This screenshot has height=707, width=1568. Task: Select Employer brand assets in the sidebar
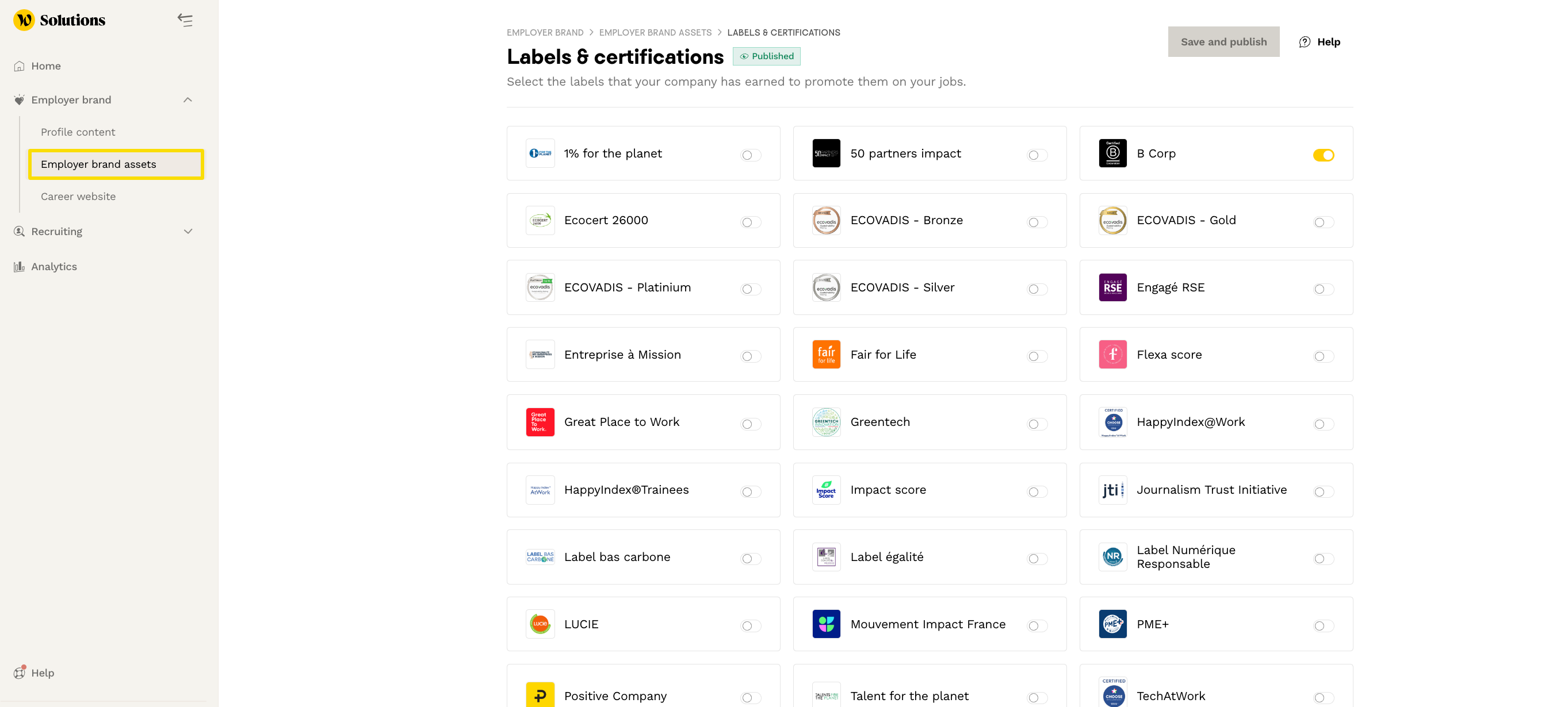tap(98, 164)
